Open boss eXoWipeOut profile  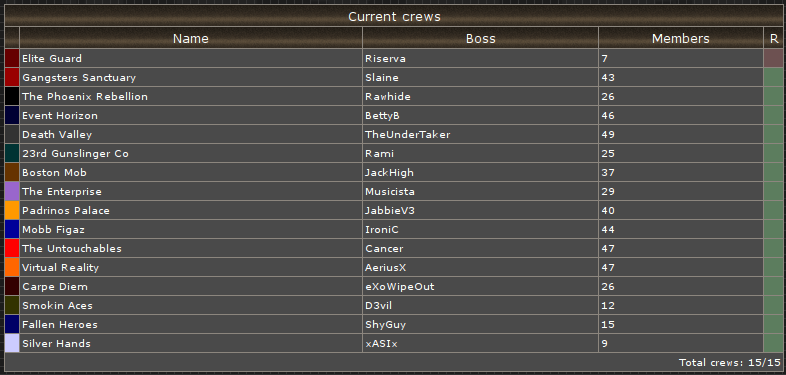[400, 287]
